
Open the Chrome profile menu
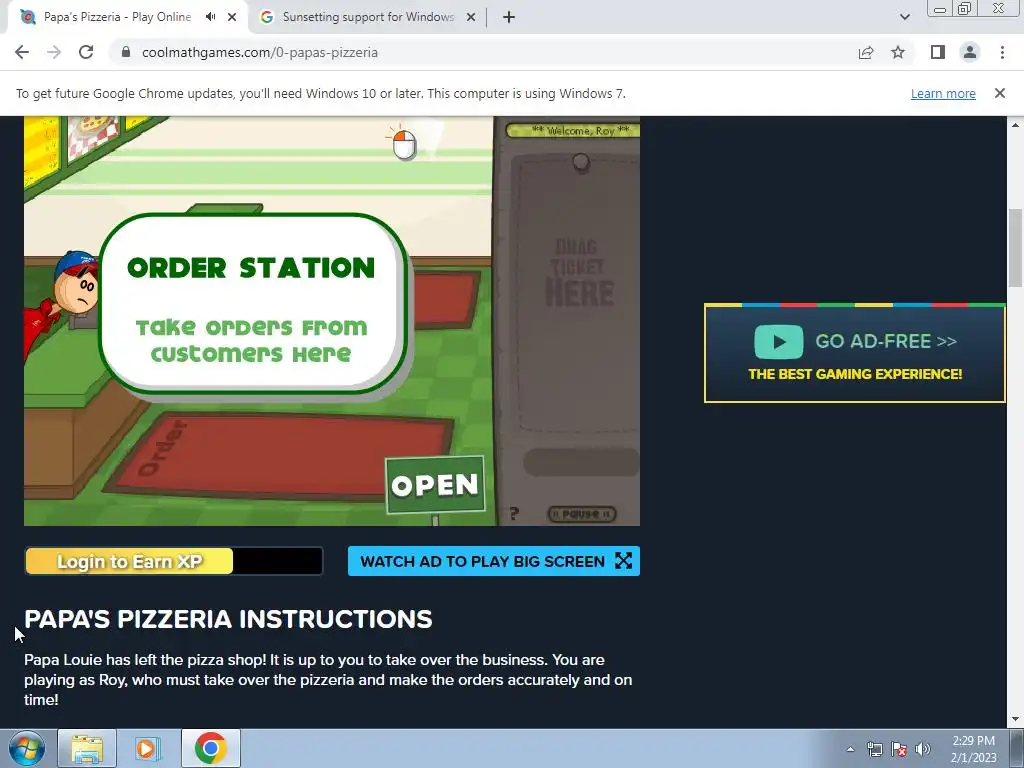point(970,52)
